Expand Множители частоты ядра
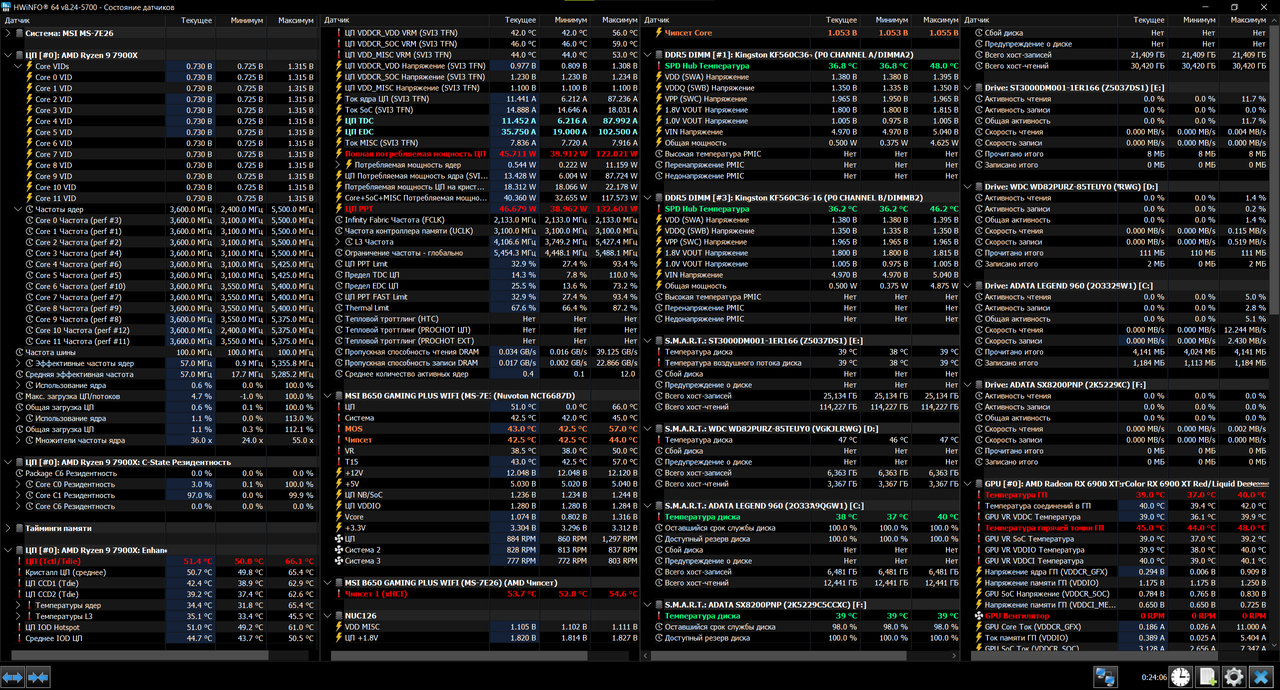The width and height of the screenshot is (1280, 690). tap(18, 440)
